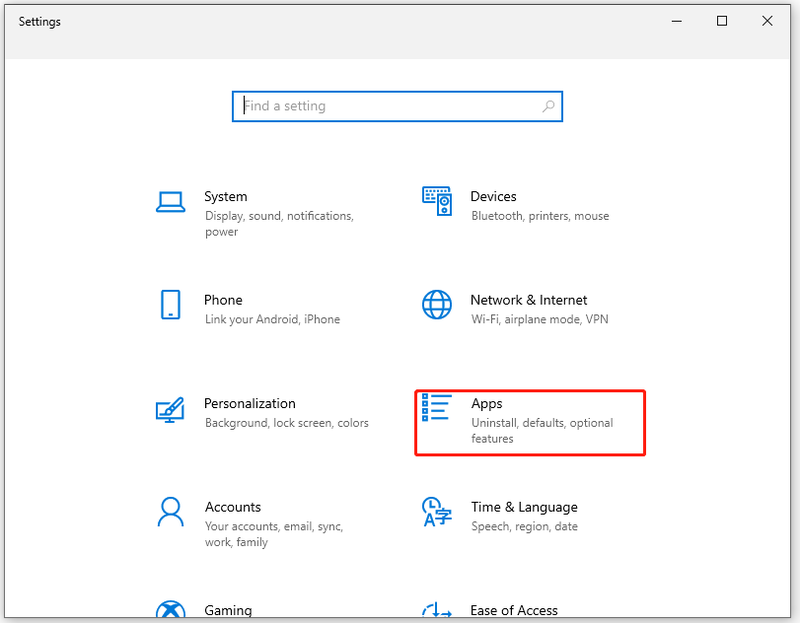This screenshot has width=800, height=623.
Task: Open the Devices keyboard and speaker icon
Action: [x=437, y=201]
